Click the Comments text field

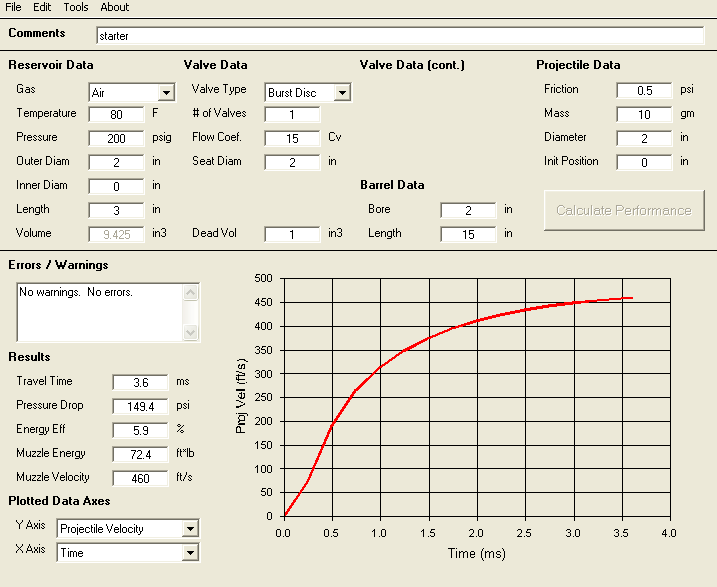point(400,36)
